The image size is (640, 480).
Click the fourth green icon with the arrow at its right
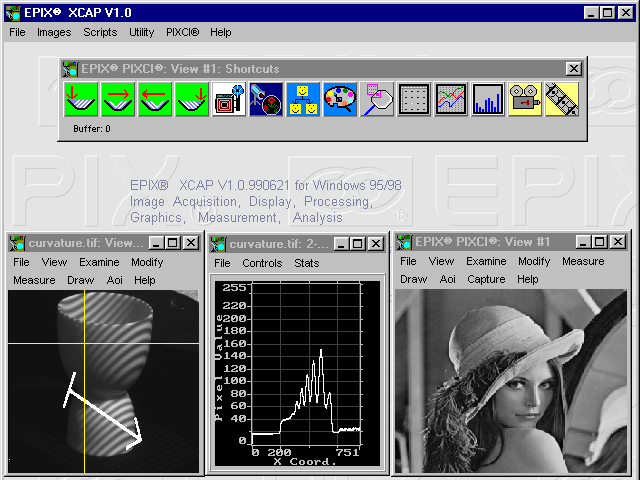tap(192, 99)
